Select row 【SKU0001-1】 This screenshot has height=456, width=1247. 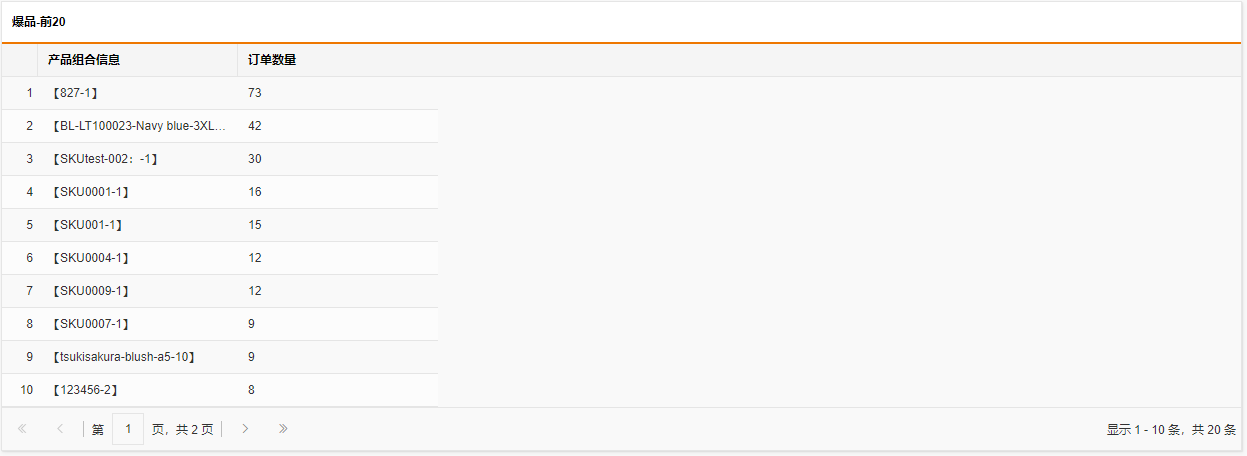tap(220, 192)
